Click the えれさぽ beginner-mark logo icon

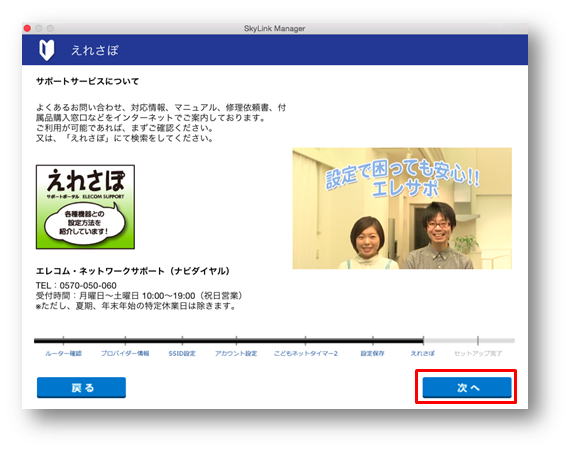[47, 50]
